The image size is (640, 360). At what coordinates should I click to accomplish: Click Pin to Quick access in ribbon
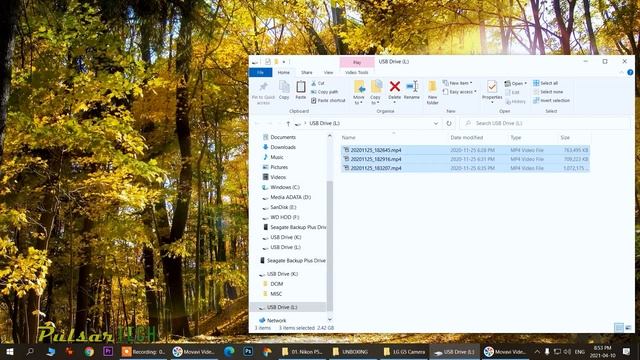click(263, 93)
